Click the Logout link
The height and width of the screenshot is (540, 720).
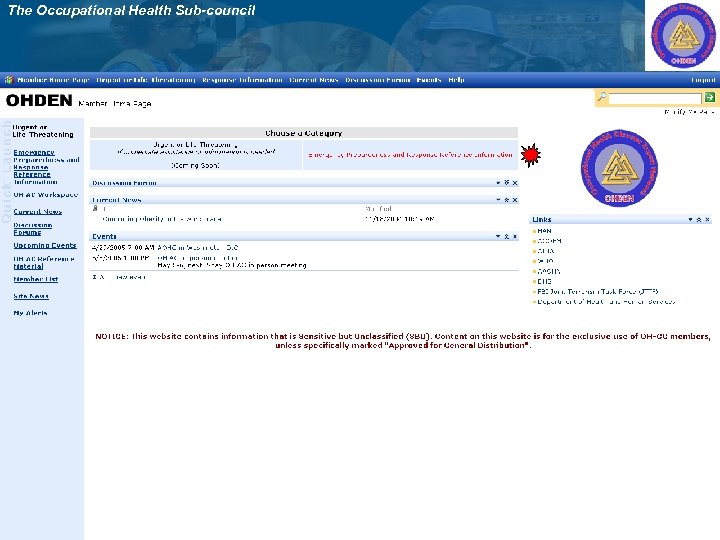click(x=703, y=80)
